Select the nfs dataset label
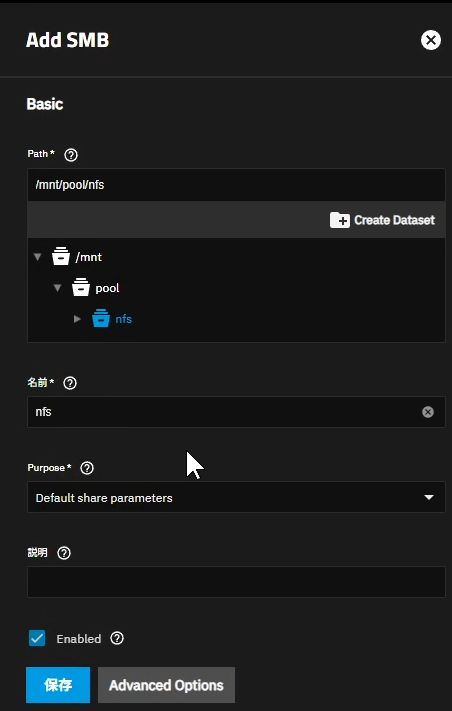 (123, 319)
